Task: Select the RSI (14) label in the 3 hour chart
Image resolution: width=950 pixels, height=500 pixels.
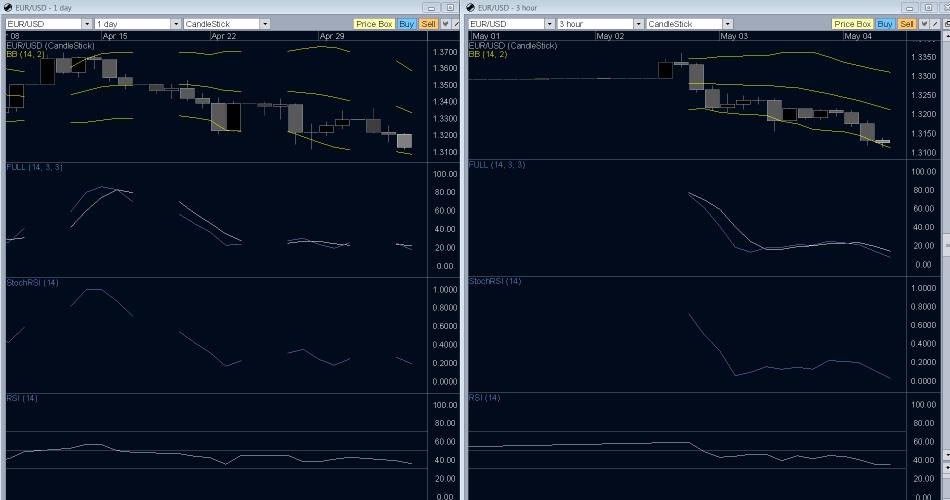Action: click(485, 398)
